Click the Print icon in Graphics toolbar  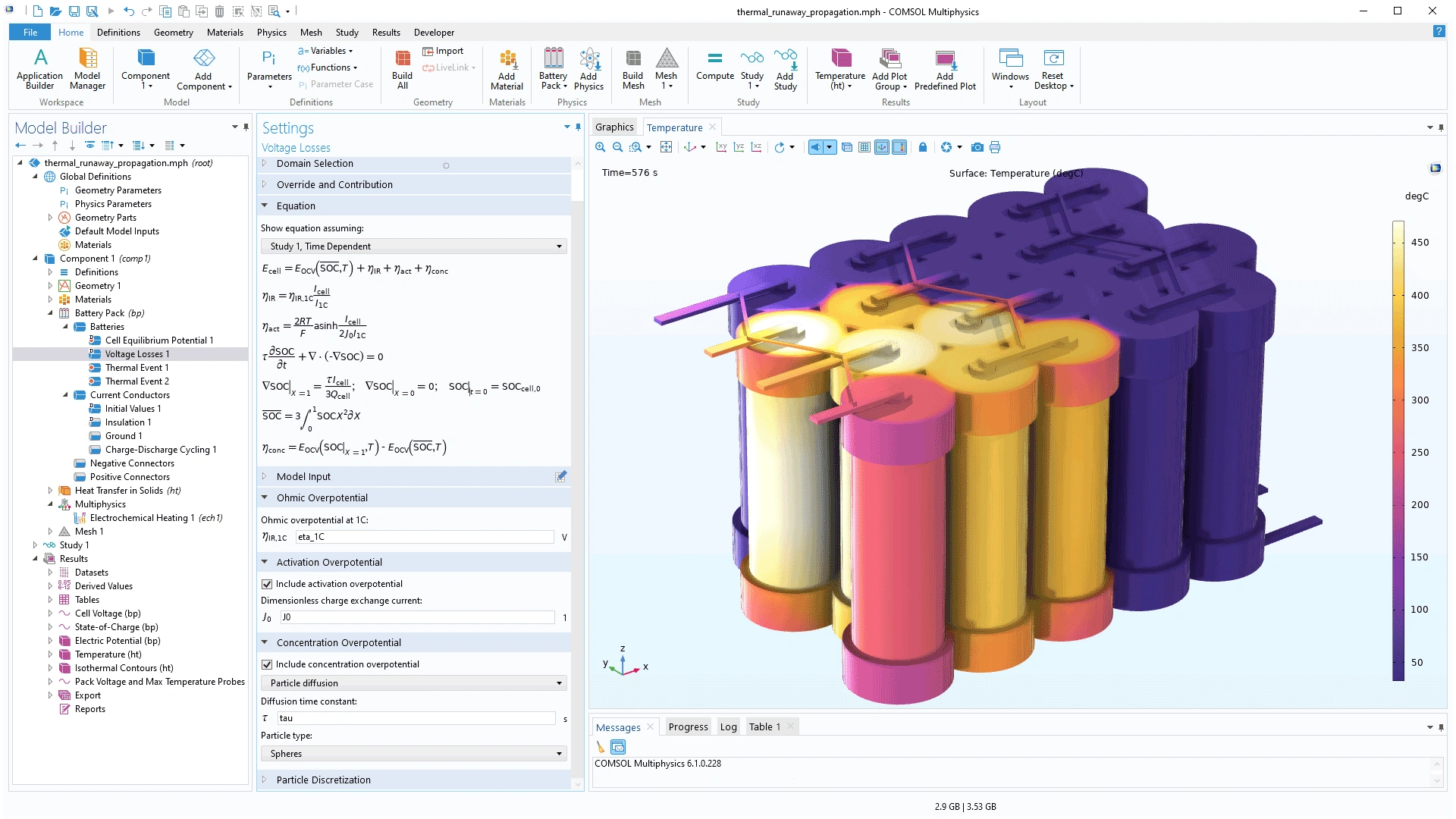(995, 147)
